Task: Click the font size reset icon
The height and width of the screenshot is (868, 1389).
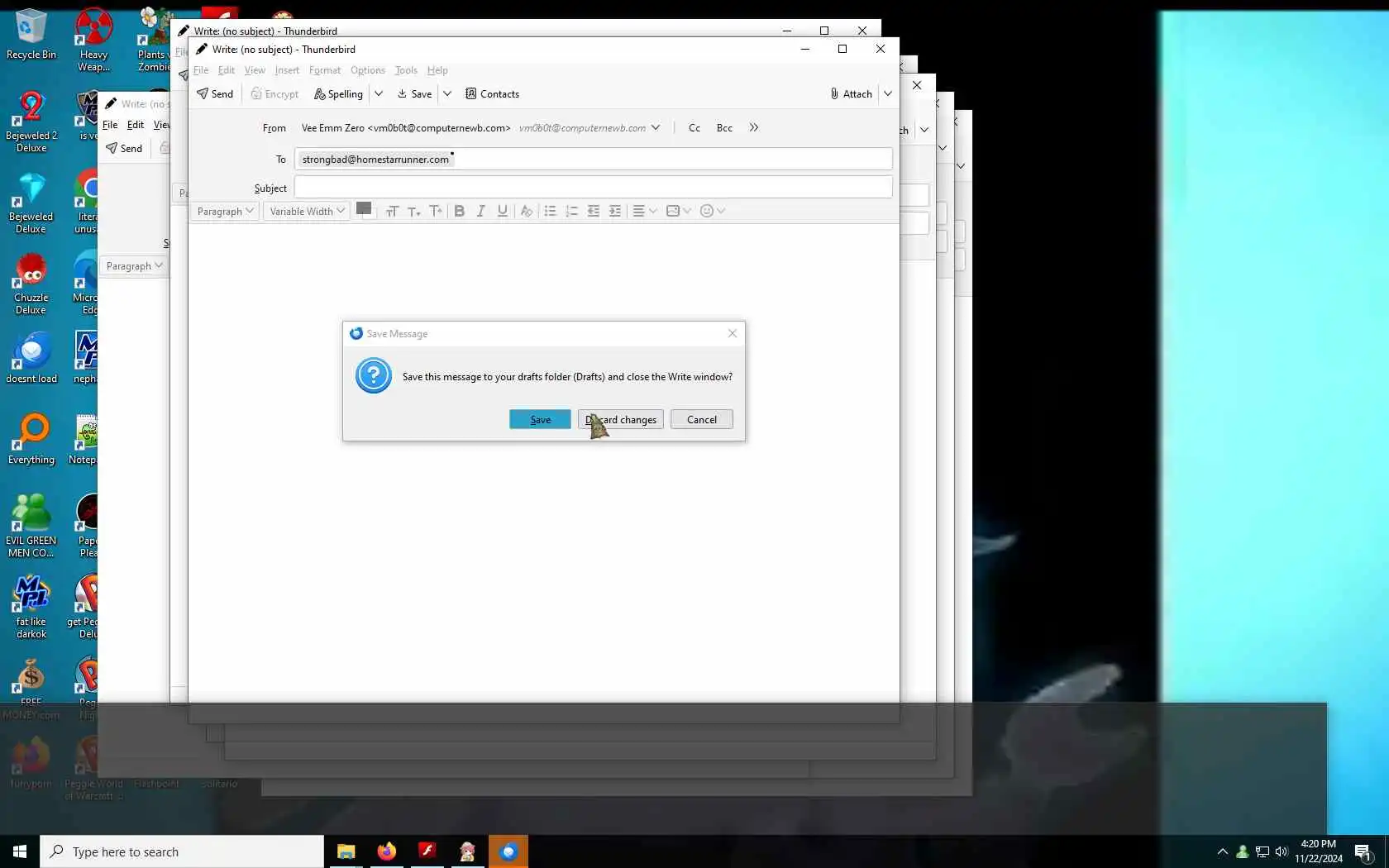Action: pos(392,211)
